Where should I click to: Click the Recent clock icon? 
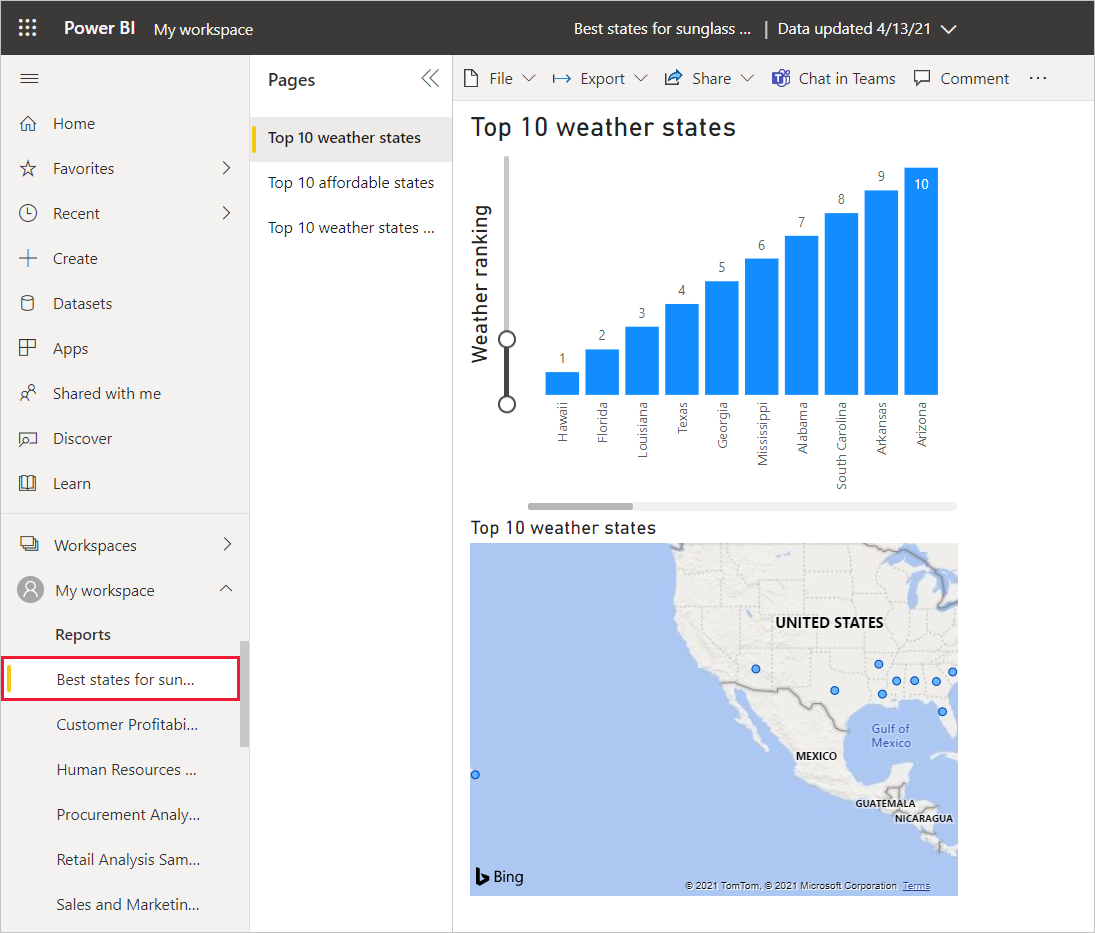(x=28, y=213)
